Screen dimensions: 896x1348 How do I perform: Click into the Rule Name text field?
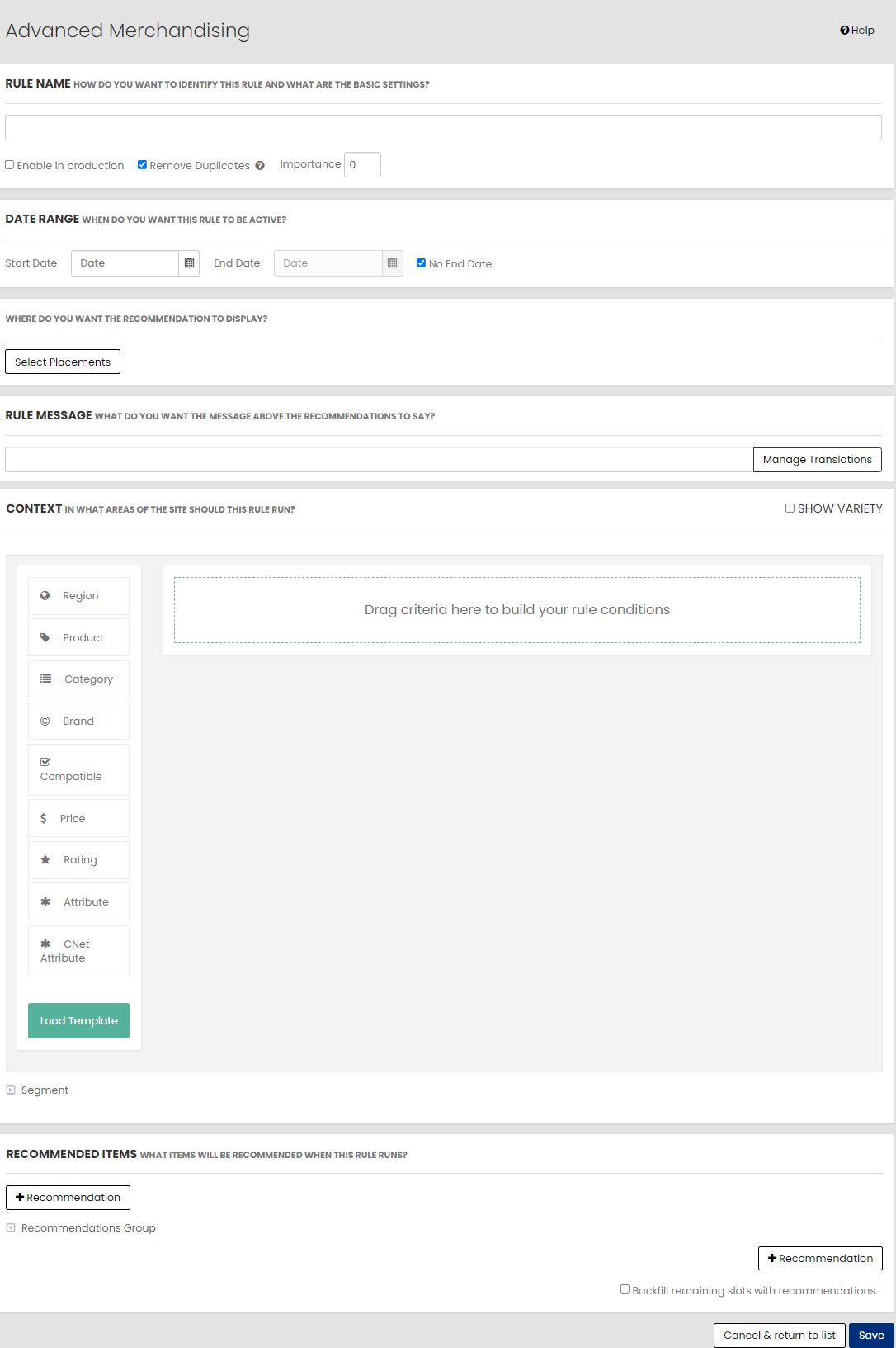click(x=443, y=127)
